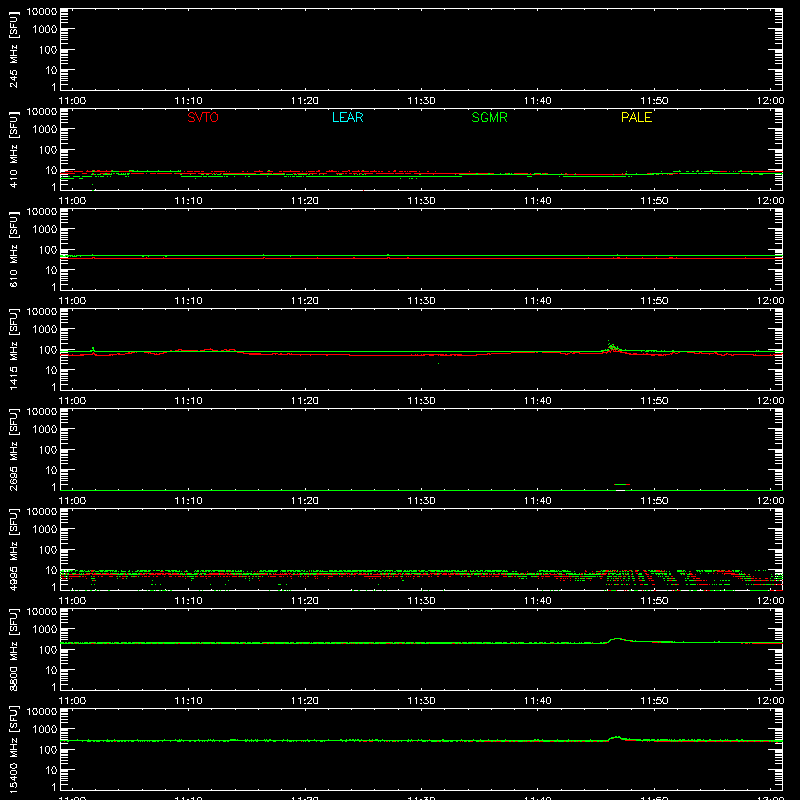Viewport: 800px width, 800px height.
Task: Click the 1000 y-axis value of 15400 MHz plot
Action: pyautogui.click(x=45, y=729)
